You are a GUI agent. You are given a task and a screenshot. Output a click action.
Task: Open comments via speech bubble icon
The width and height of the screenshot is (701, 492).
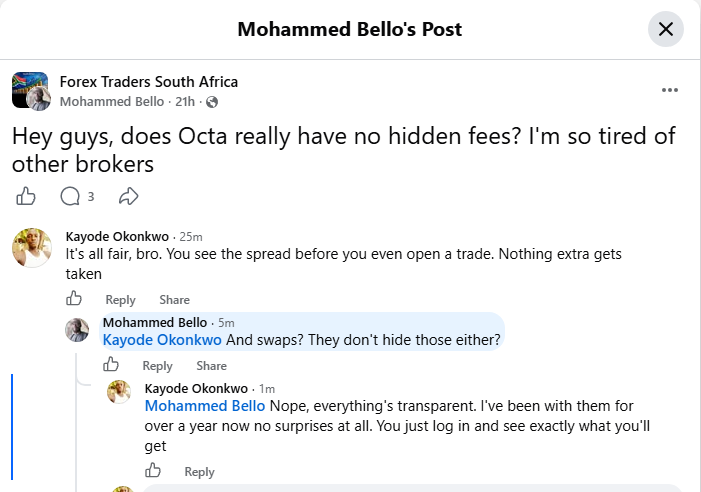70,196
